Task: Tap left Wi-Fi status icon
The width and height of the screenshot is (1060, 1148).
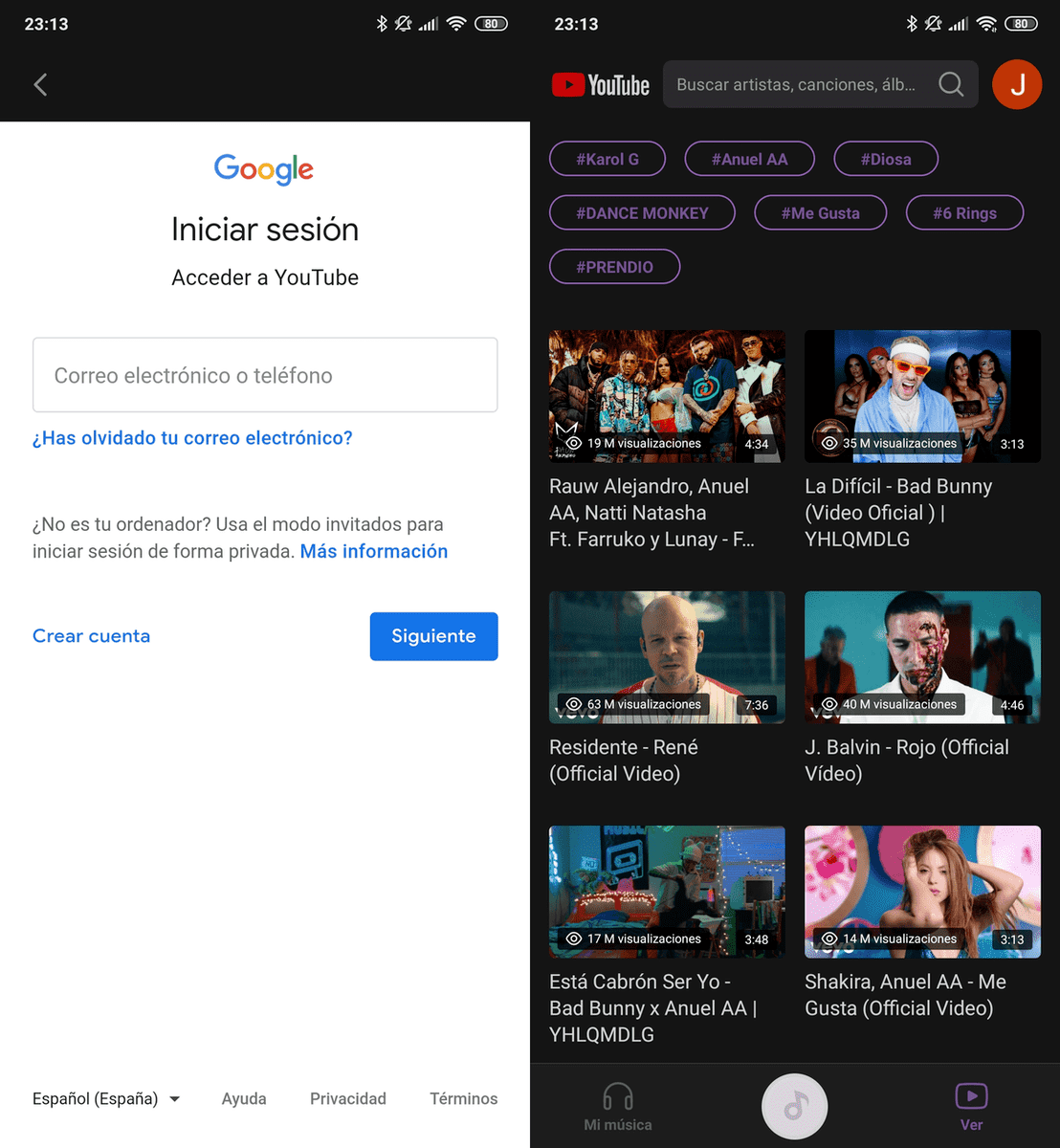Action: click(456, 24)
